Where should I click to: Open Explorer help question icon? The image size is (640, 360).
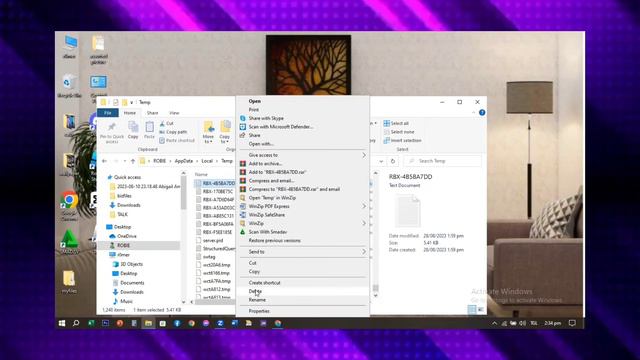(482, 113)
